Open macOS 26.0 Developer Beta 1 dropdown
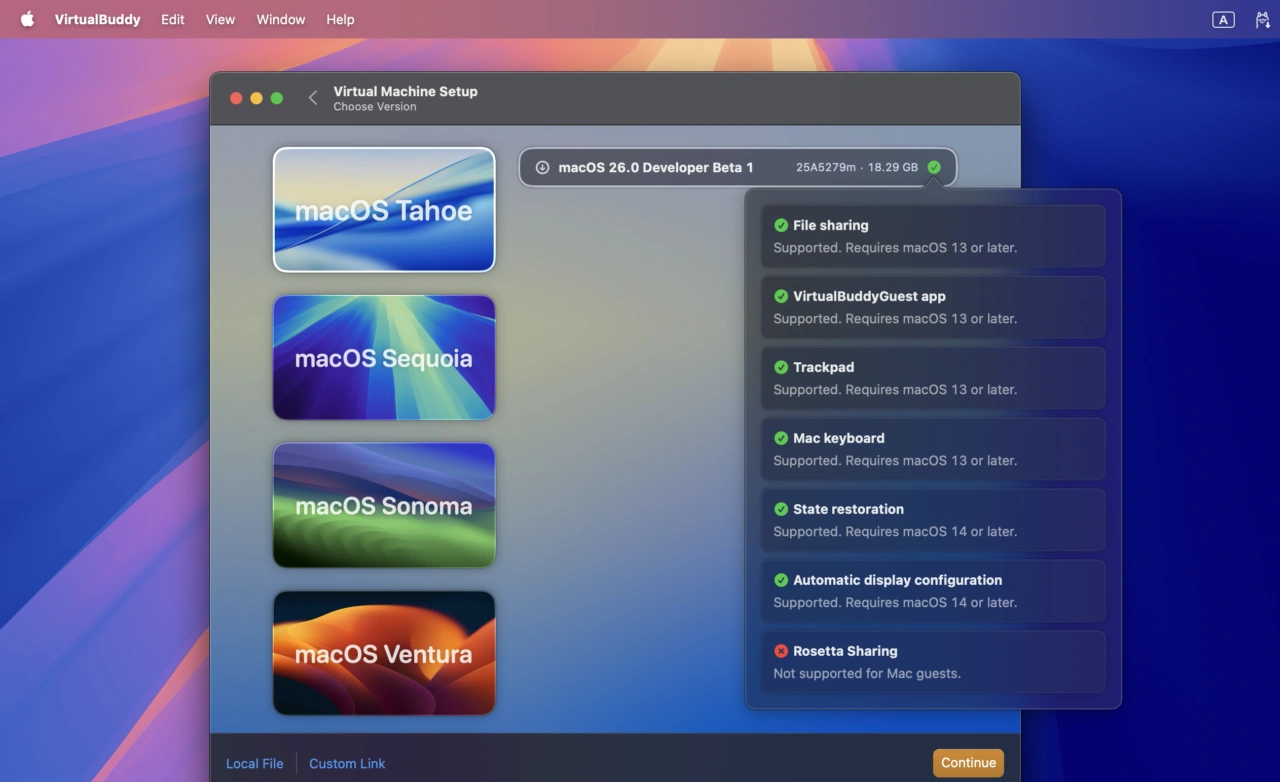1280x782 pixels. click(x=736, y=167)
